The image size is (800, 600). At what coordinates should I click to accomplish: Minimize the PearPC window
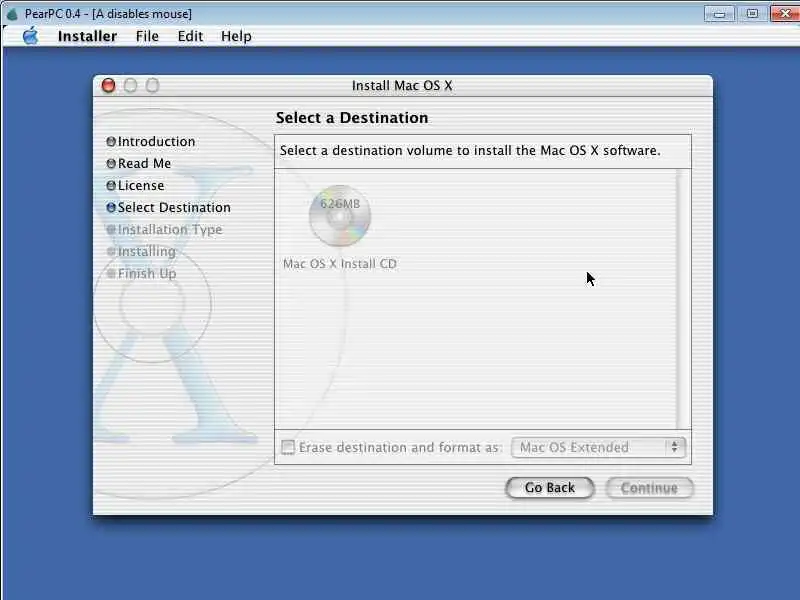point(719,14)
